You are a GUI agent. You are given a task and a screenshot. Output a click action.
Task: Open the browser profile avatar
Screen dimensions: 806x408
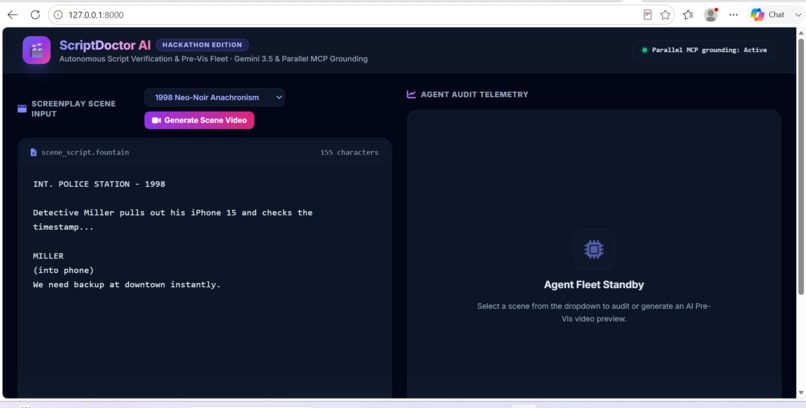pos(711,15)
